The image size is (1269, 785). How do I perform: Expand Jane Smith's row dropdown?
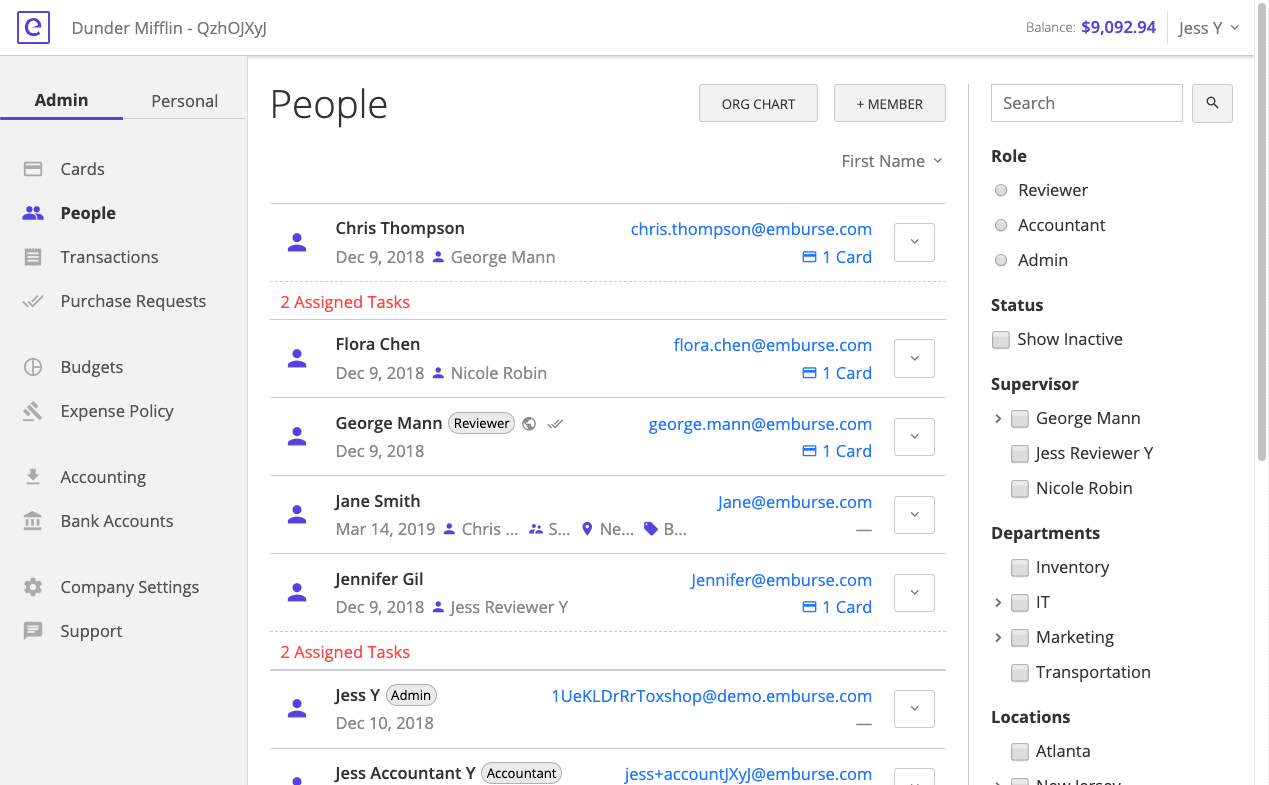[x=914, y=514]
